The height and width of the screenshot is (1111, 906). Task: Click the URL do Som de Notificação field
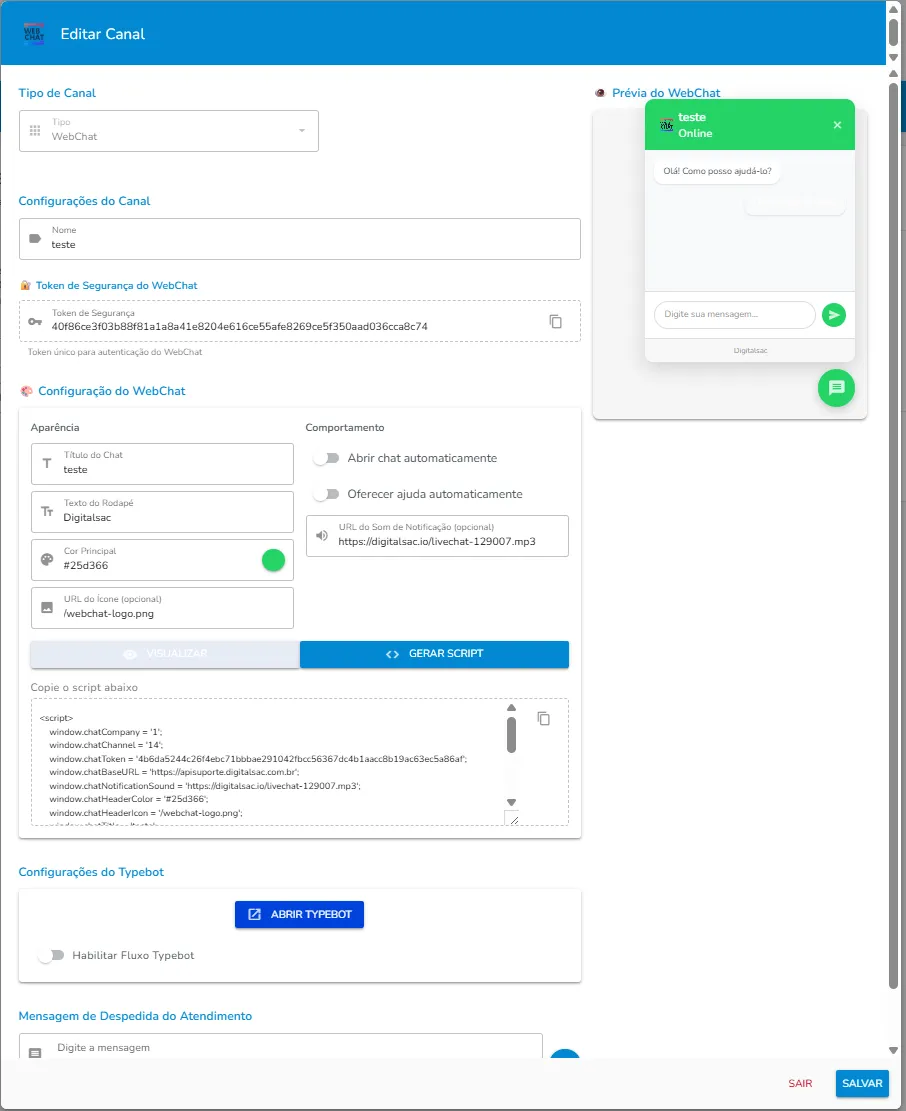click(437, 536)
